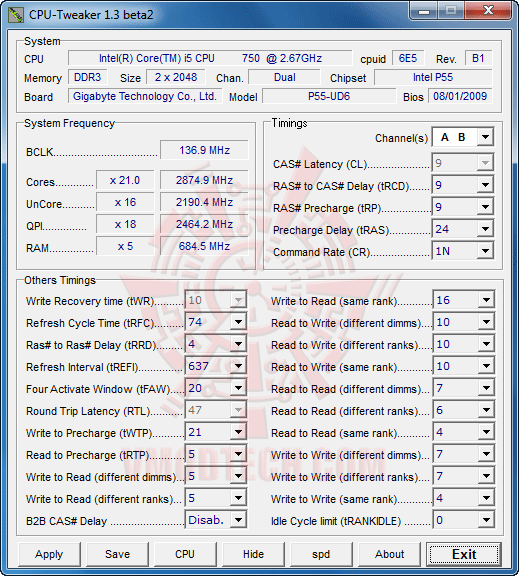Click the CPU name field
The height and width of the screenshot is (576, 519).
pyautogui.click(x=210, y=58)
